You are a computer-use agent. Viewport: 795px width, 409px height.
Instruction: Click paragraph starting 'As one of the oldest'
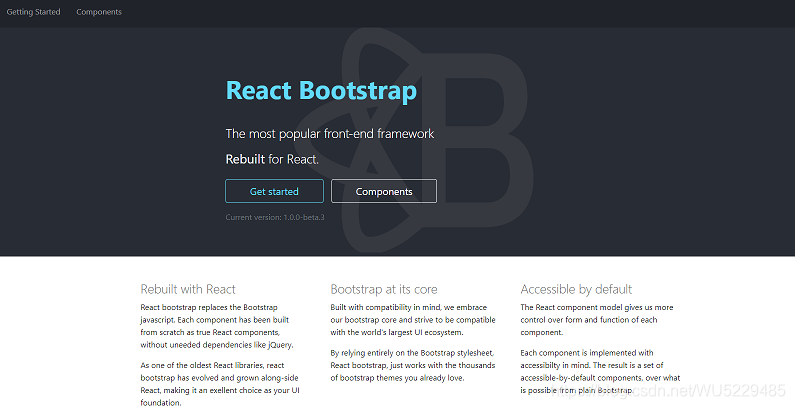pos(220,384)
